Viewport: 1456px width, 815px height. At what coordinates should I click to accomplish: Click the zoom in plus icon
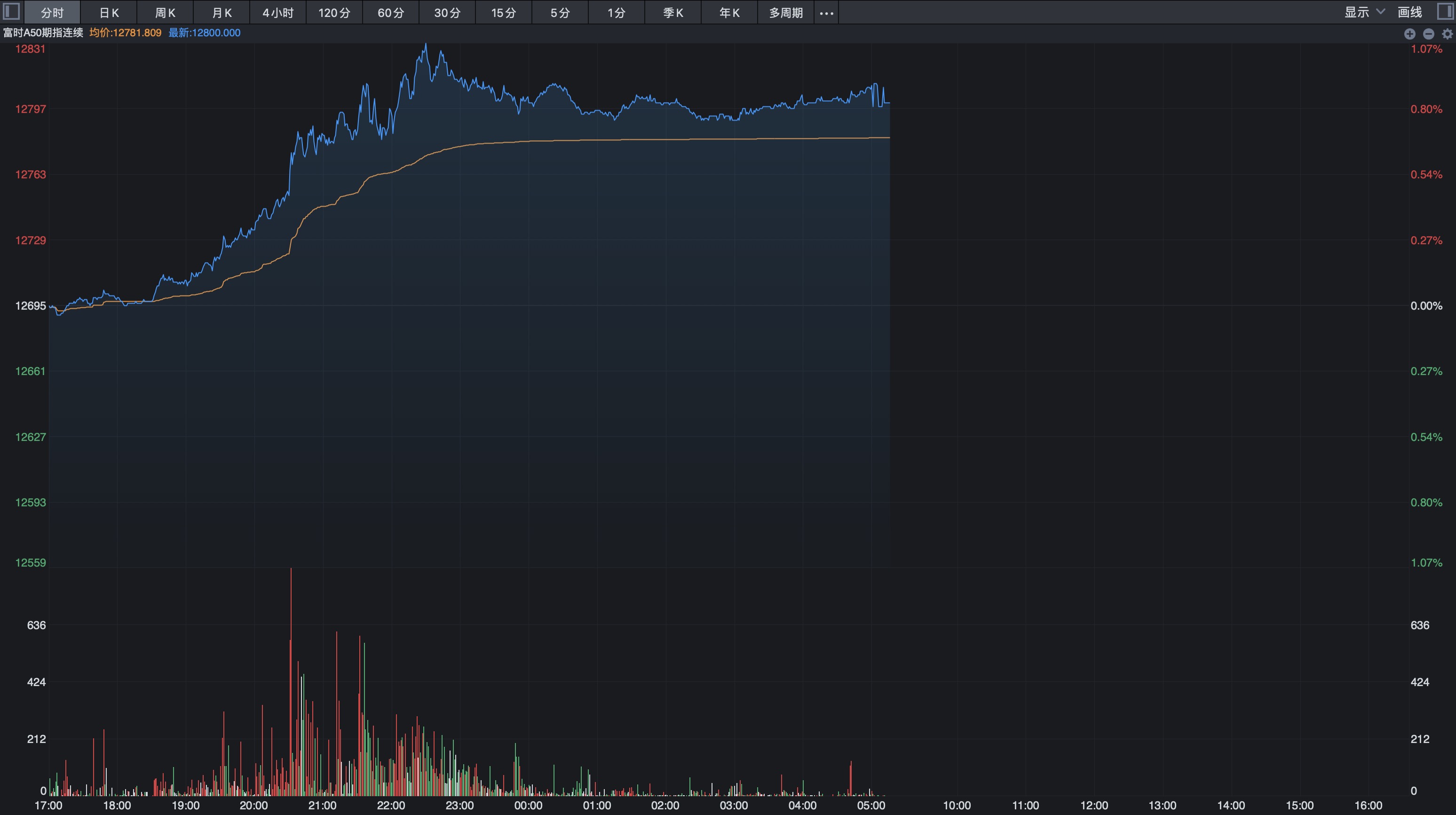[x=1409, y=34]
